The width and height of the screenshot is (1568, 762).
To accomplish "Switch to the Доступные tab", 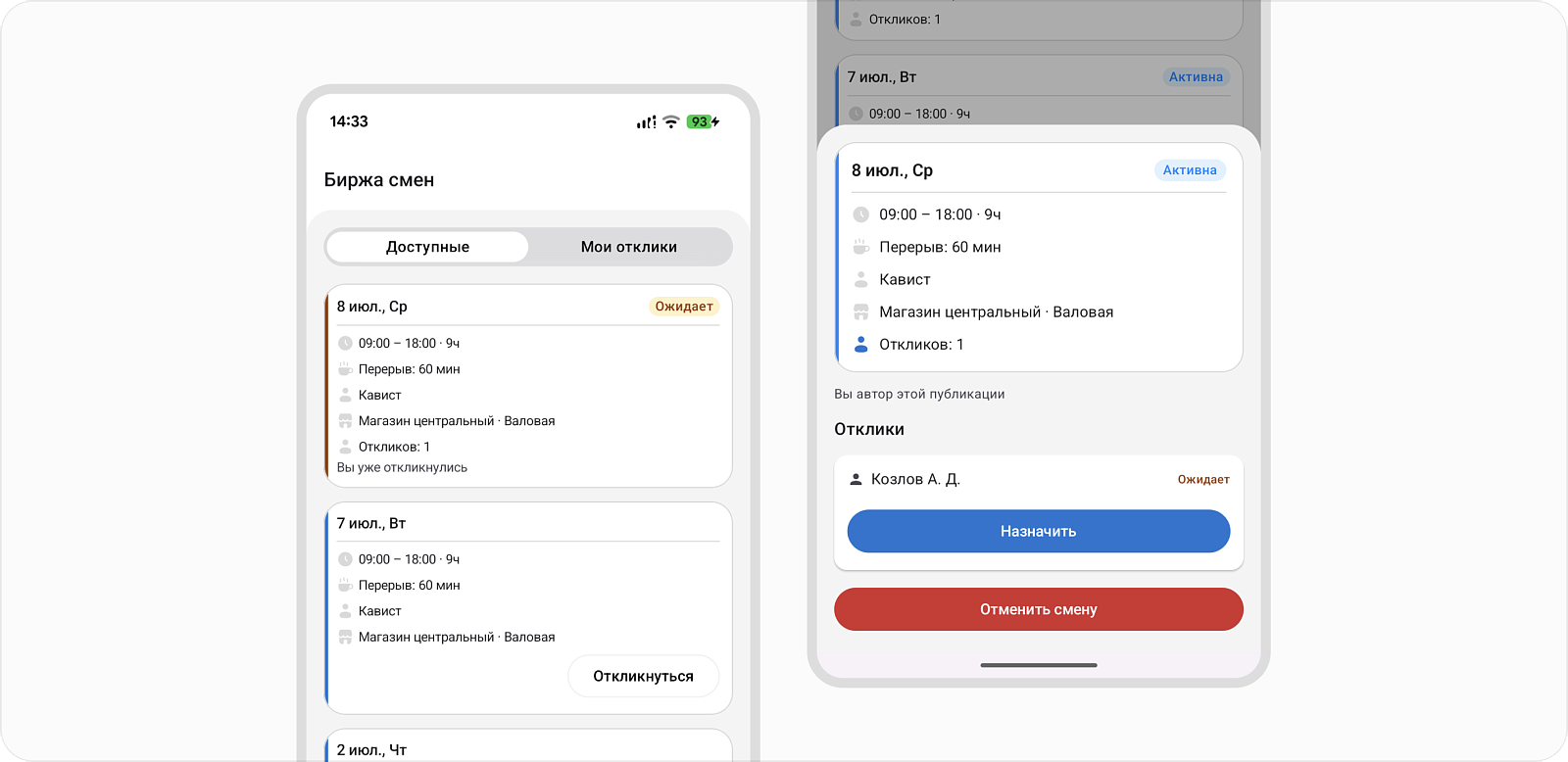I will tap(427, 247).
